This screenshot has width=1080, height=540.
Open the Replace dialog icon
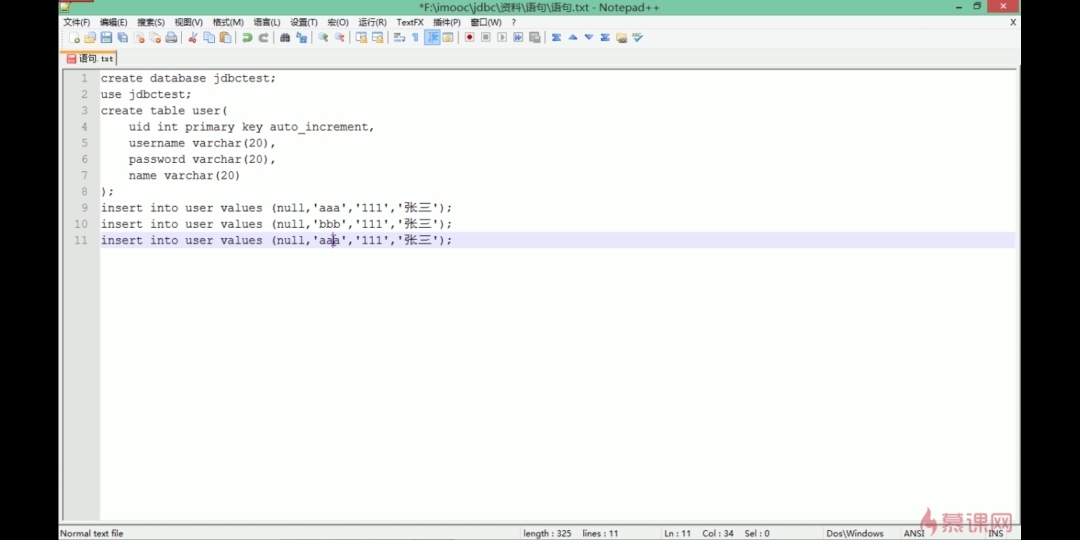pos(301,37)
